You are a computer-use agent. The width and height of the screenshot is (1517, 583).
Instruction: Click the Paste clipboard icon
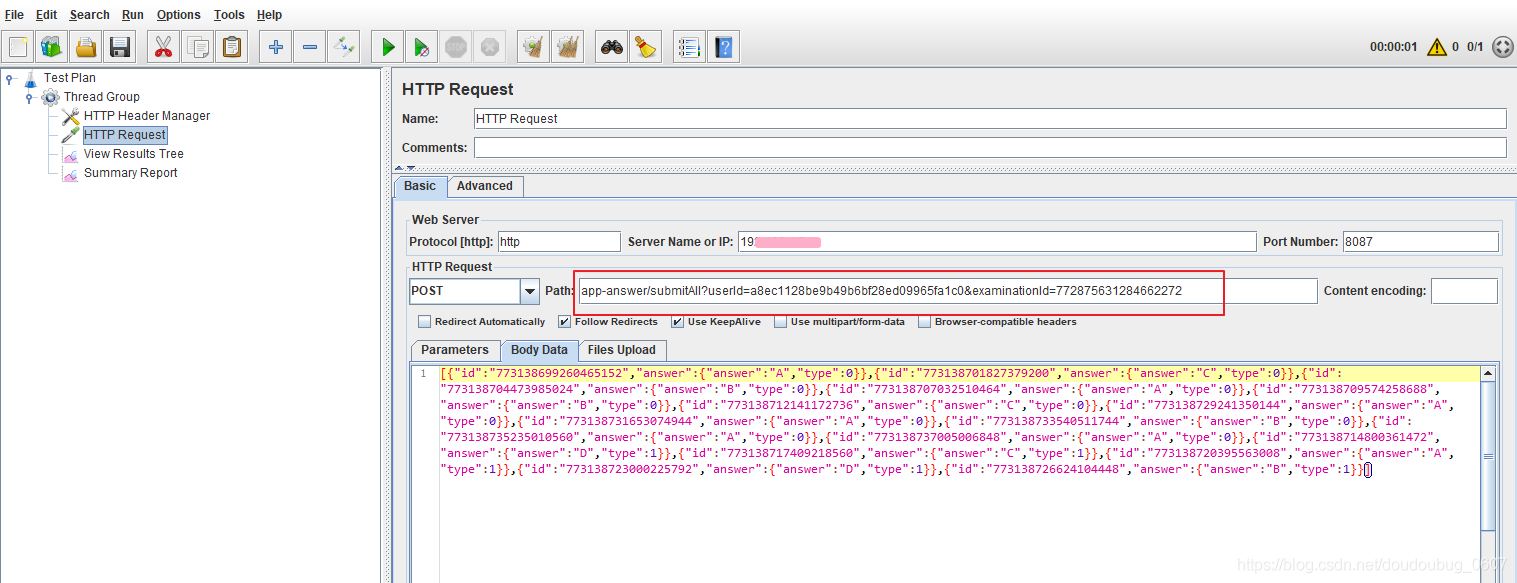232,47
